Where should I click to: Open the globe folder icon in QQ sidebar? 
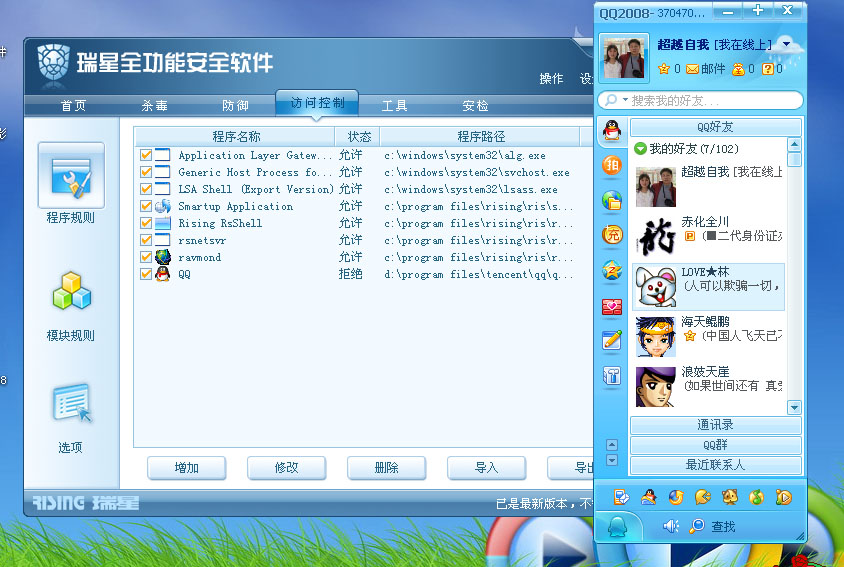click(x=612, y=200)
